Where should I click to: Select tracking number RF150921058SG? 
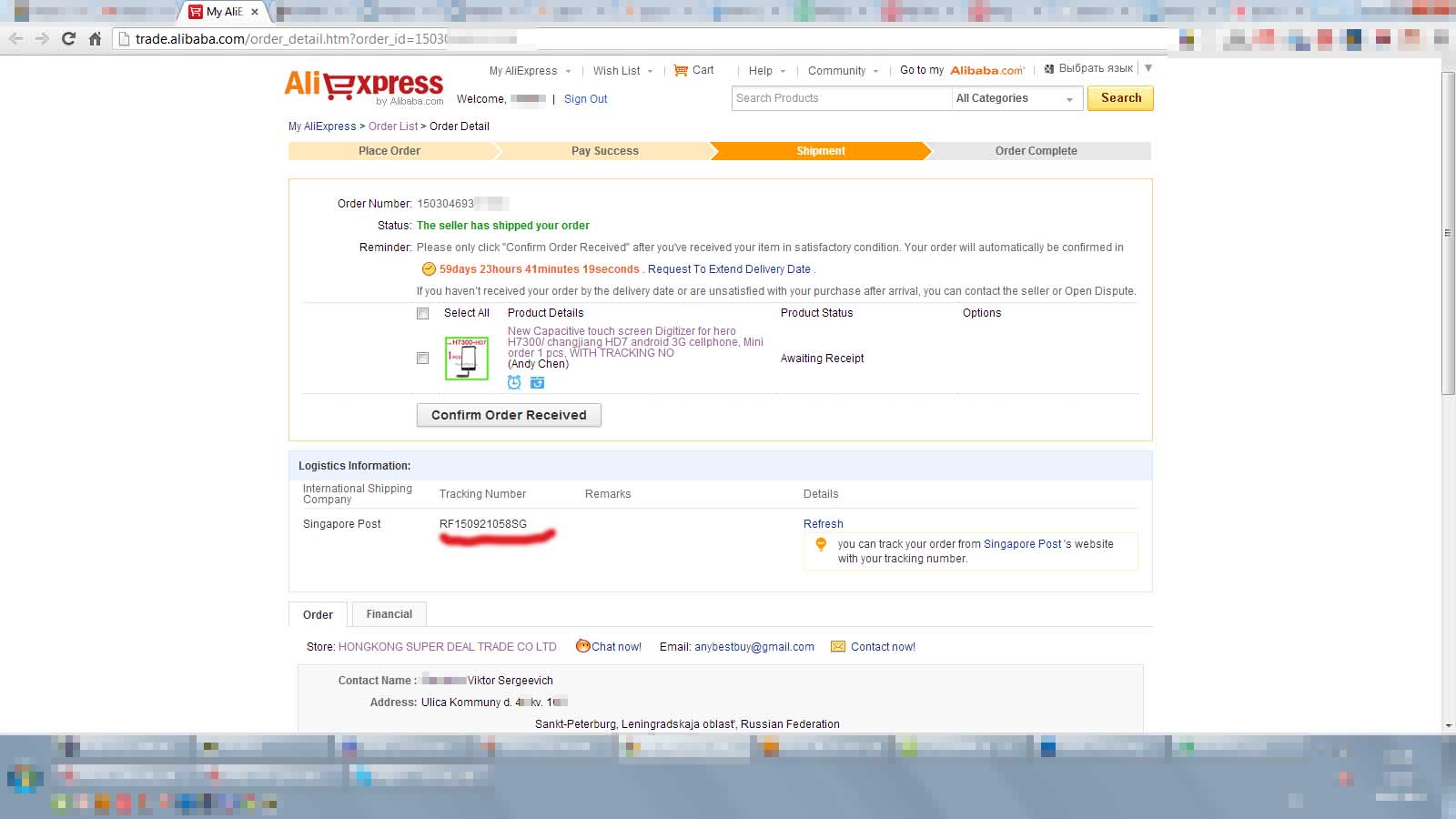pyautogui.click(x=483, y=524)
